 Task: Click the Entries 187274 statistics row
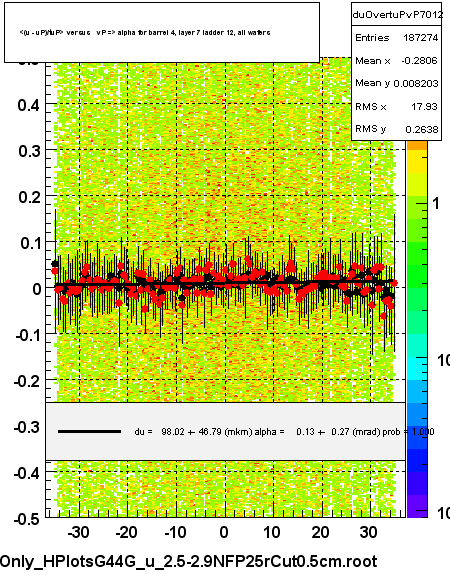tap(396, 37)
